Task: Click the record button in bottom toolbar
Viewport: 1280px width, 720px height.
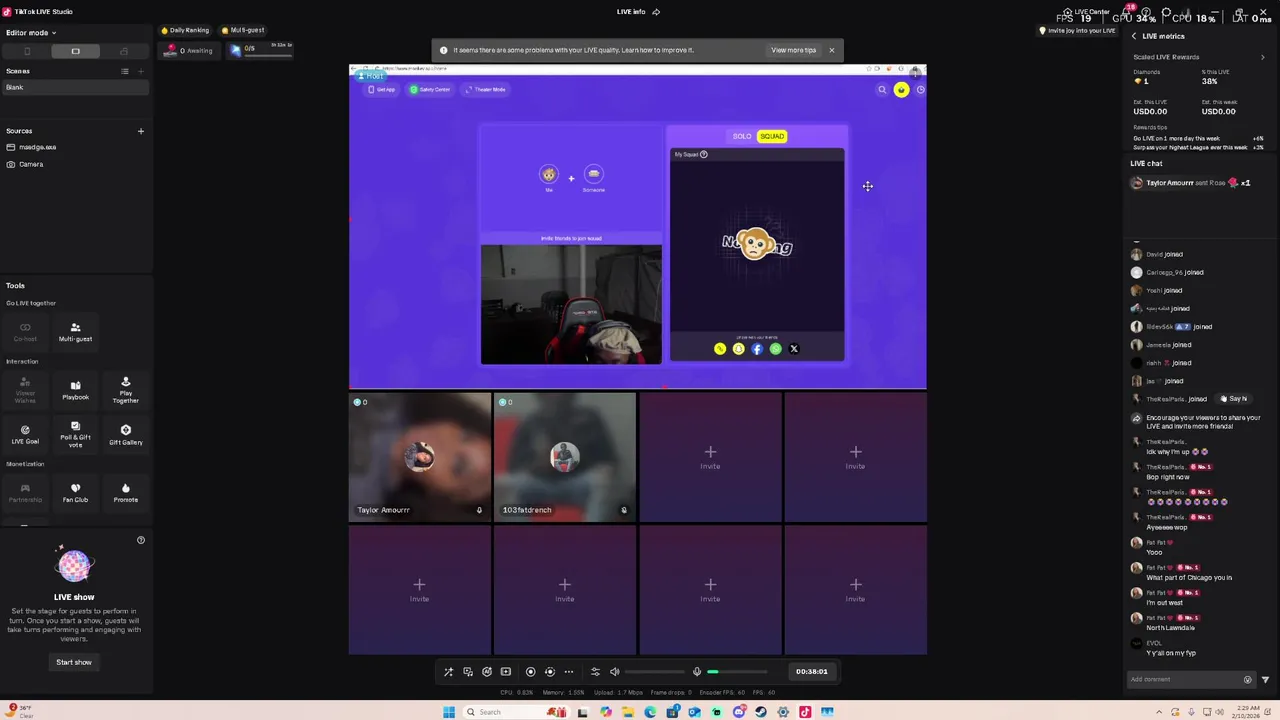Action: [x=530, y=672]
